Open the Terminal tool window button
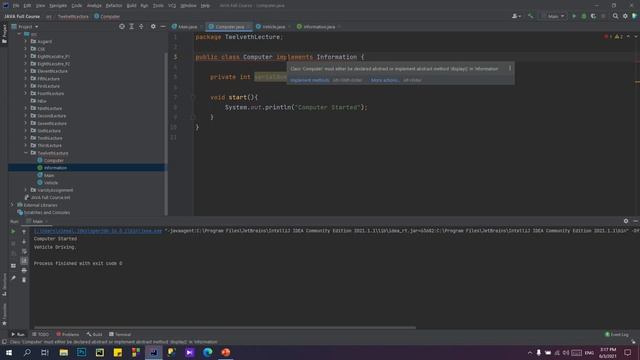640x360 pixels. (120, 334)
